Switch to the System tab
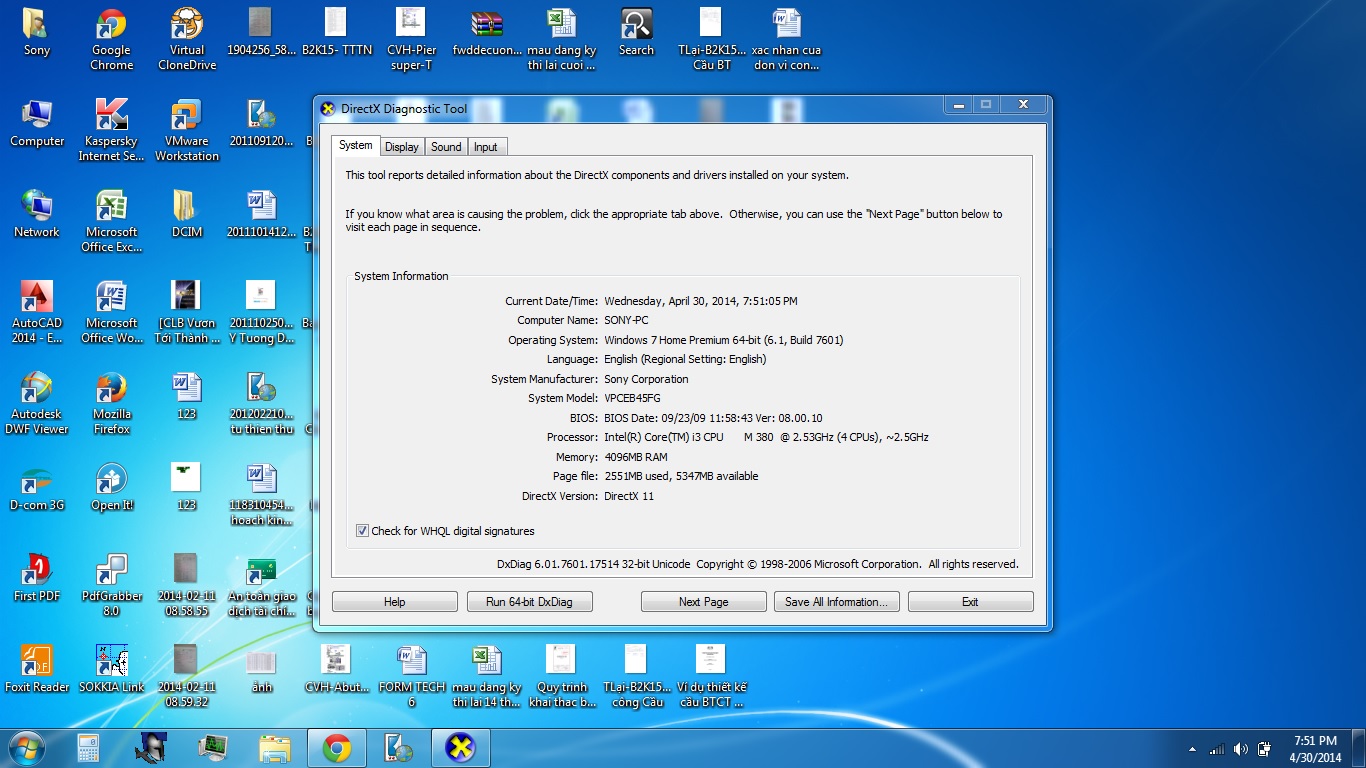Screen dimensions: 1366x768 (355, 146)
